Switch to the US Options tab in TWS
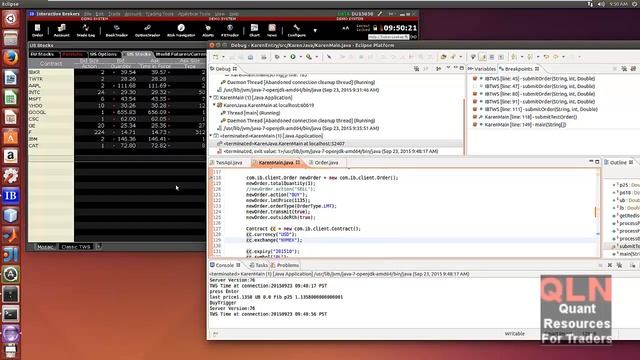 tap(103, 54)
